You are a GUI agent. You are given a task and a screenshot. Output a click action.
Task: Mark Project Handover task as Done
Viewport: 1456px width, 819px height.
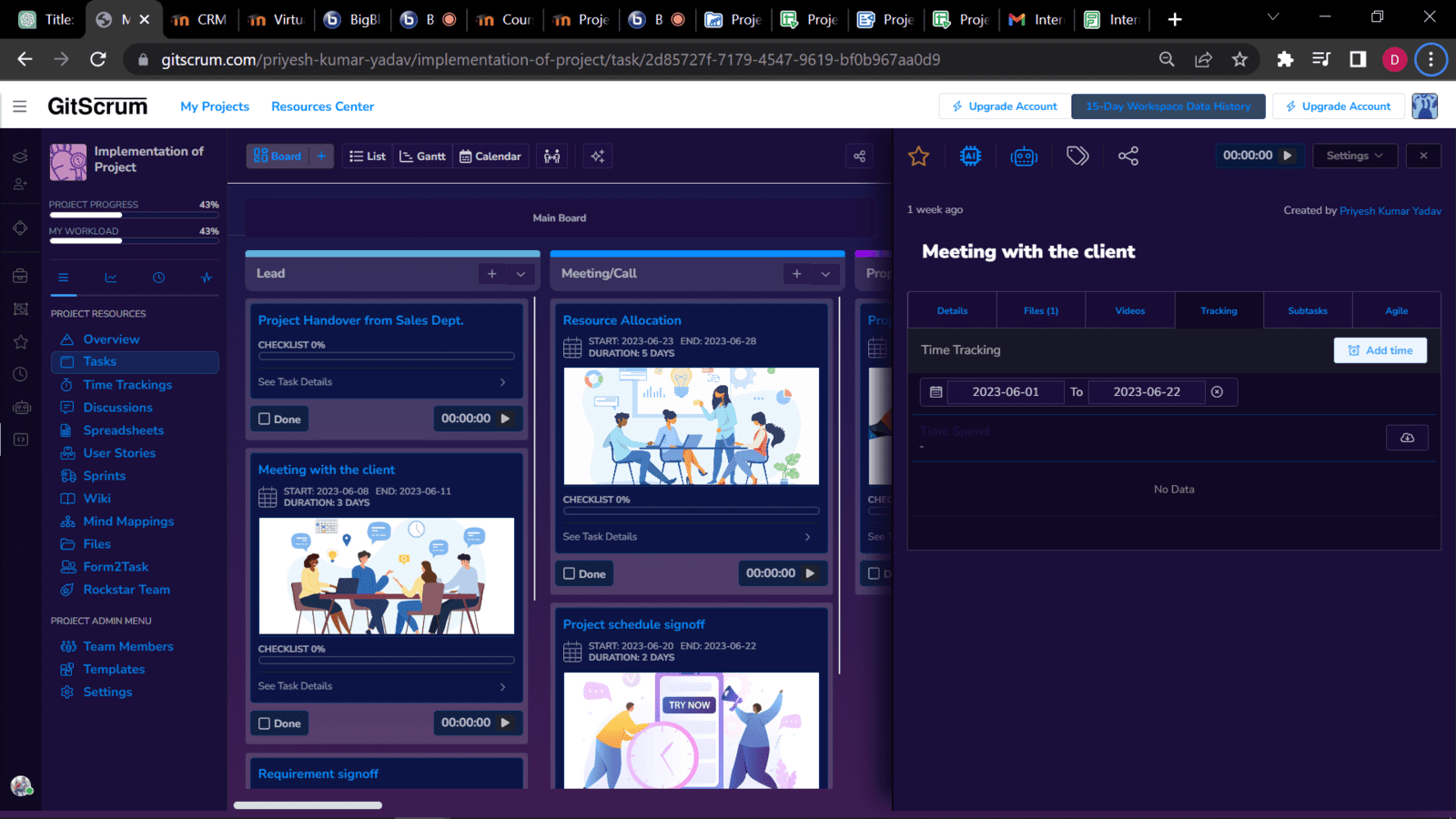[x=279, y=420]
